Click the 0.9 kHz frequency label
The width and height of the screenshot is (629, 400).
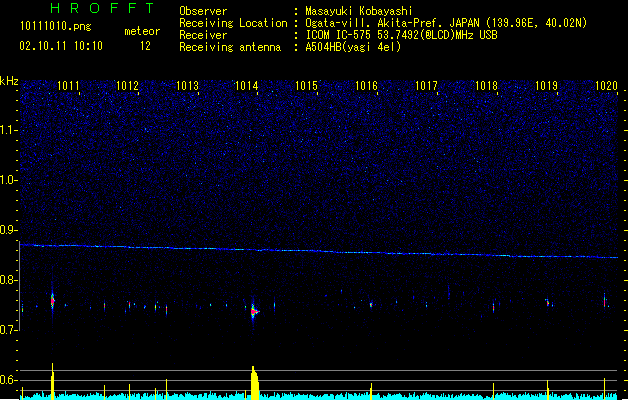click(9, 230)
